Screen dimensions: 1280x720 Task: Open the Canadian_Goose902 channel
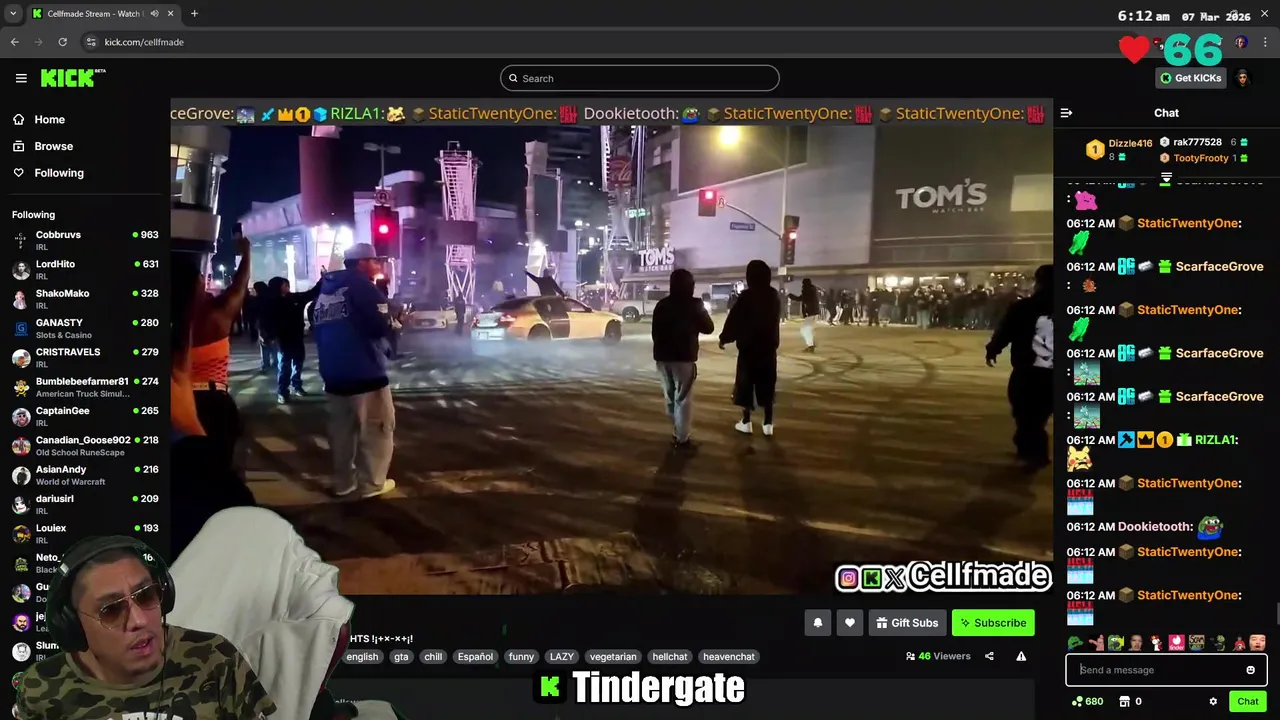pos(85,445)
